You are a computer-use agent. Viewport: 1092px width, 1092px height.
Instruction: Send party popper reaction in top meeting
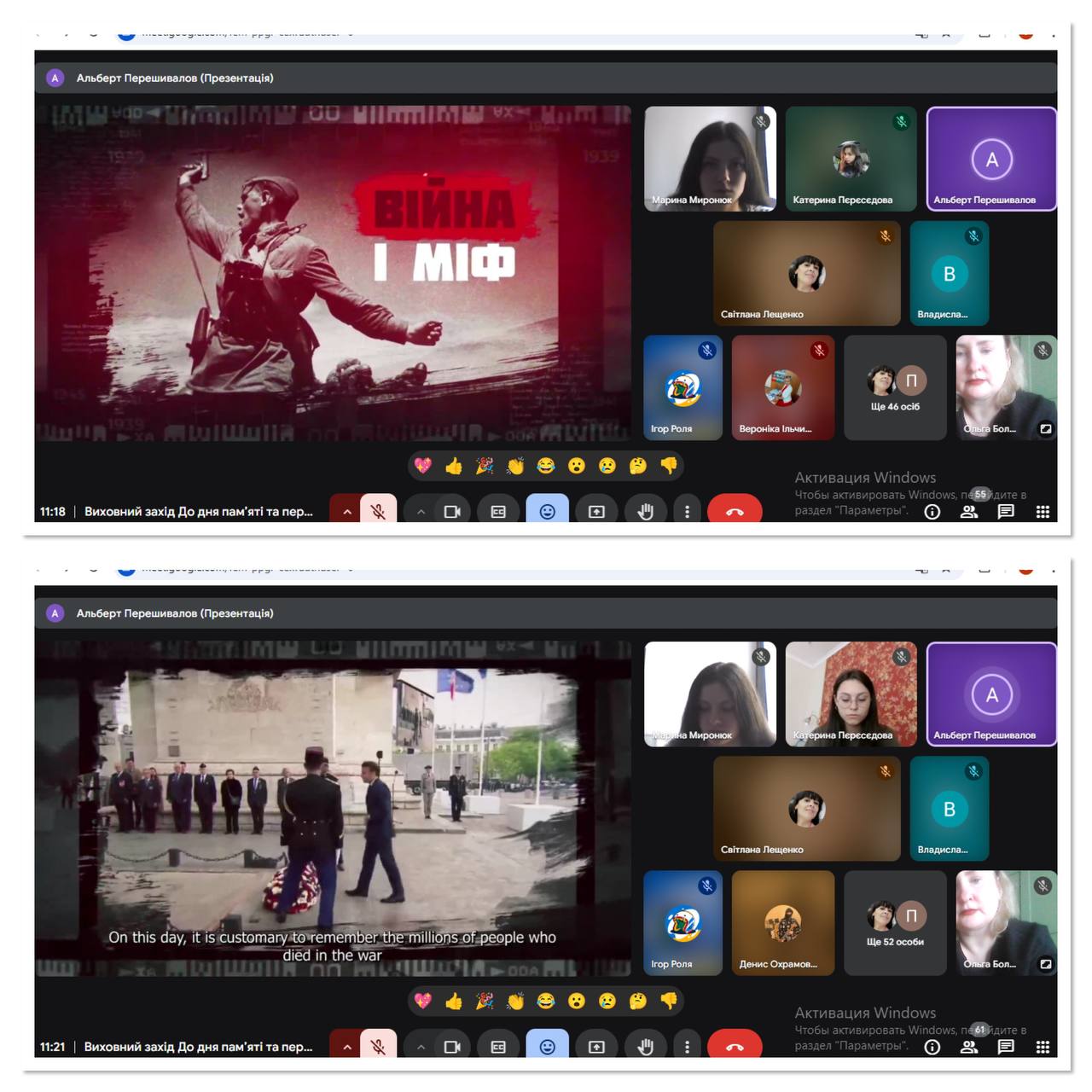pos(485,466)
